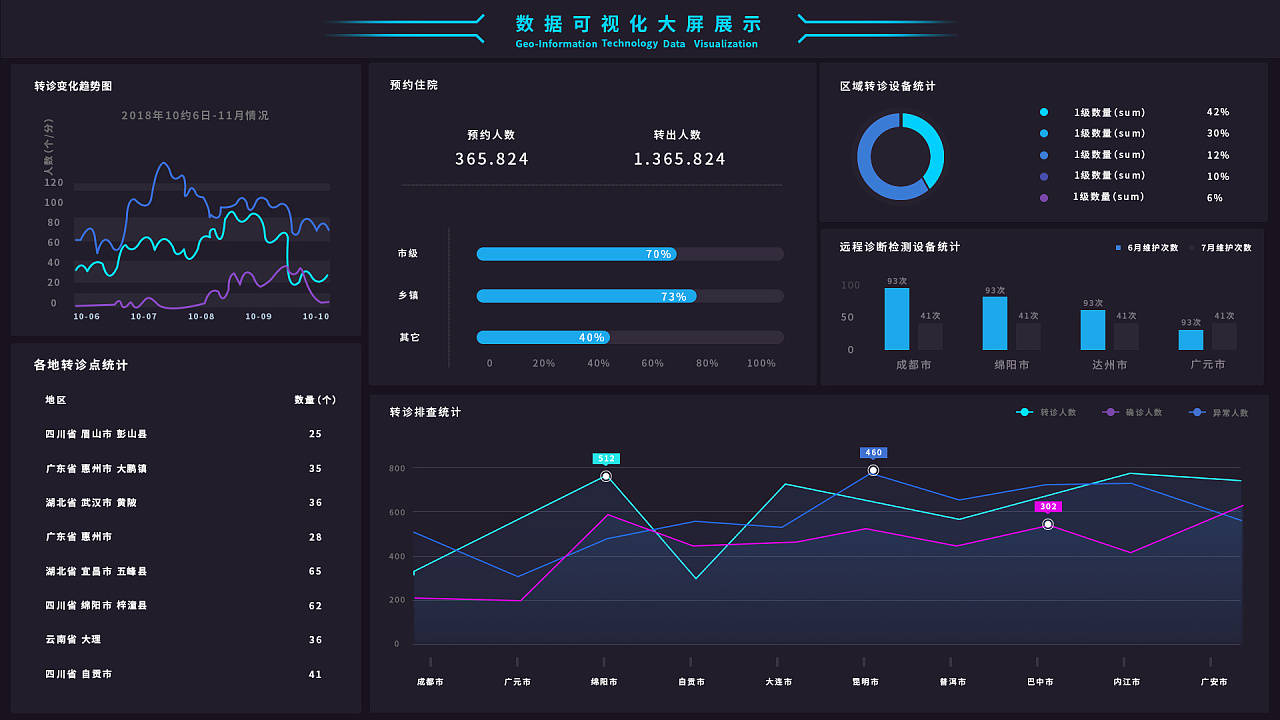The image size is (1280, 720).
Task: Select the 12% legend dot
Action: (x=1044, y=155)
